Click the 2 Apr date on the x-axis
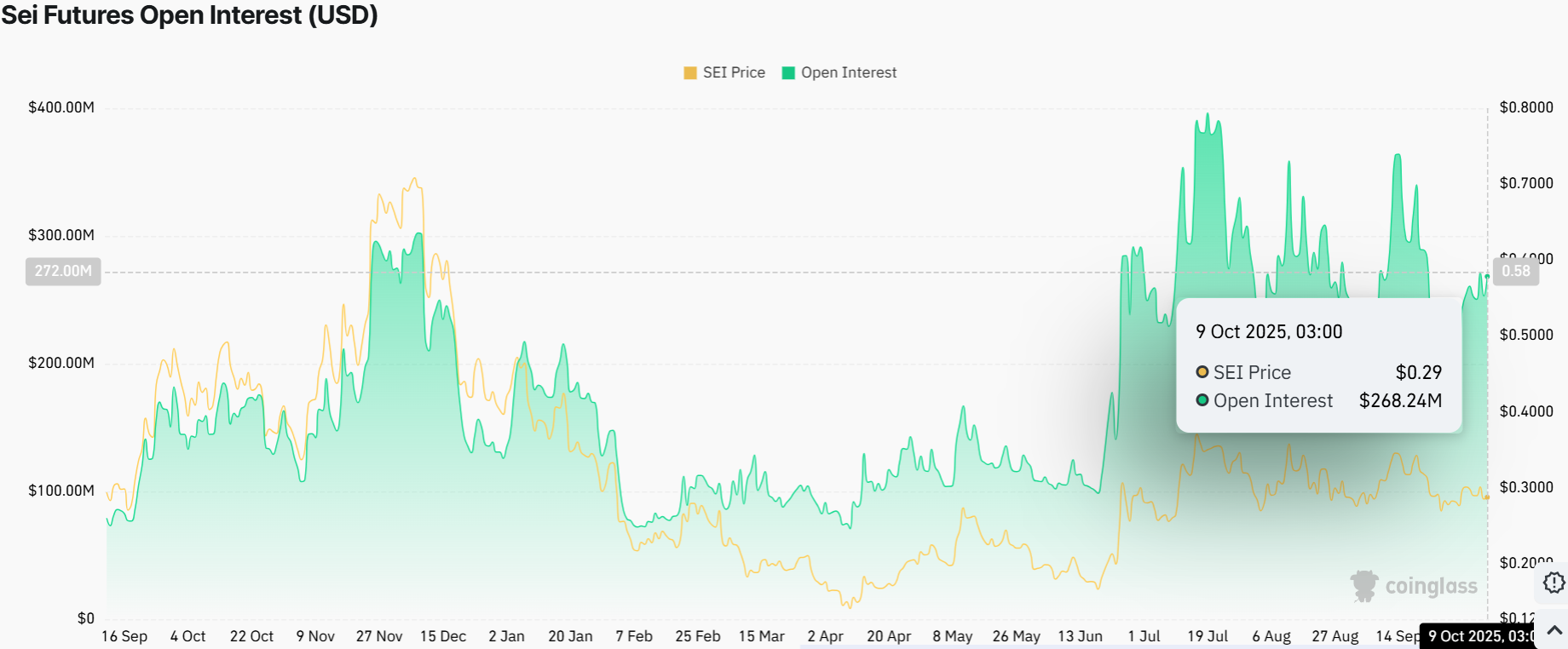Viewport: 1568px width, 649px height. 825,636
